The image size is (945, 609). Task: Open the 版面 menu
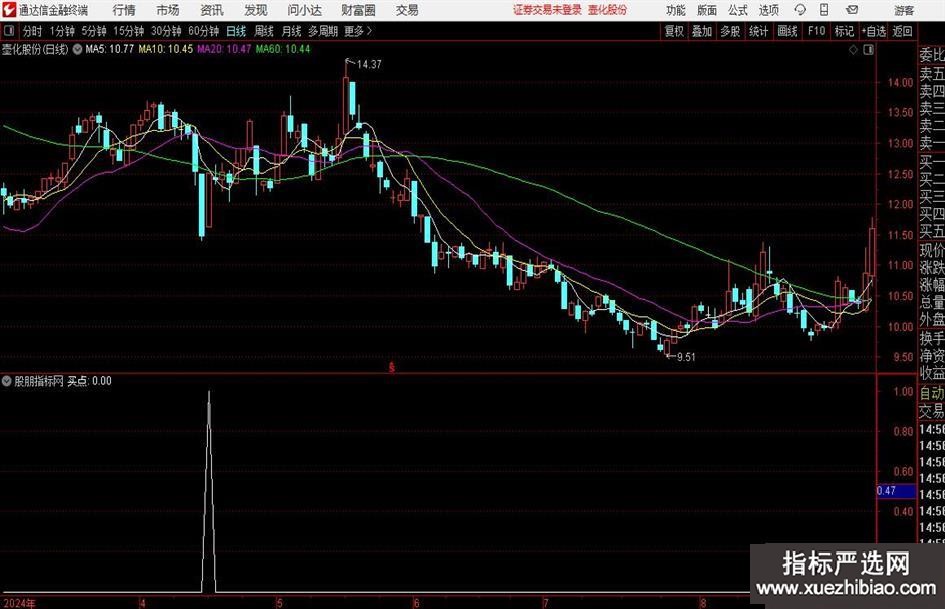706,10
